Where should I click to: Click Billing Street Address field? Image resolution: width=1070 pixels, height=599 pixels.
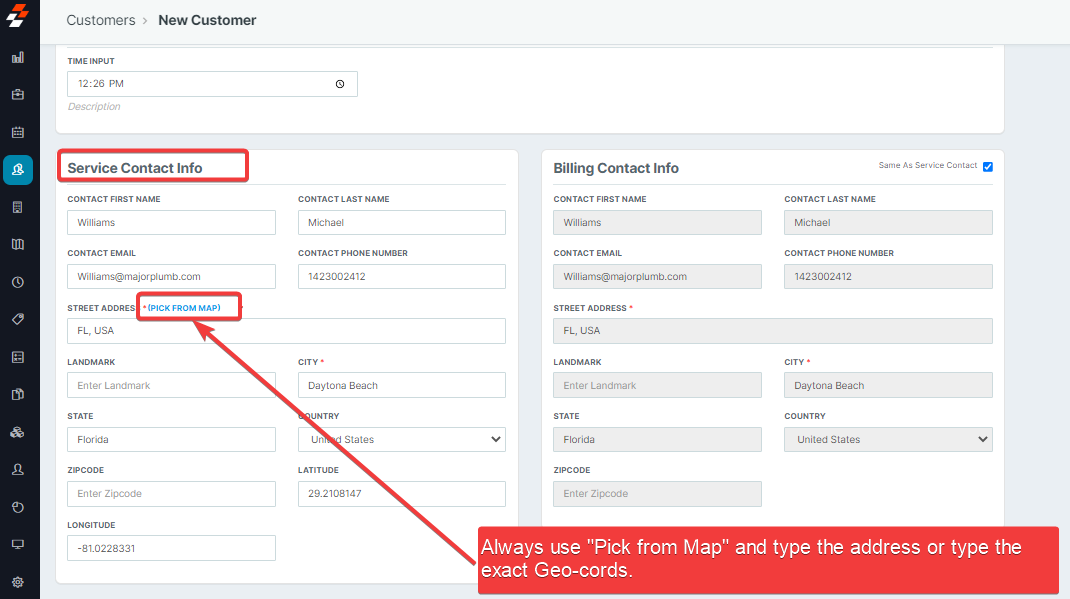pos(773,331)
